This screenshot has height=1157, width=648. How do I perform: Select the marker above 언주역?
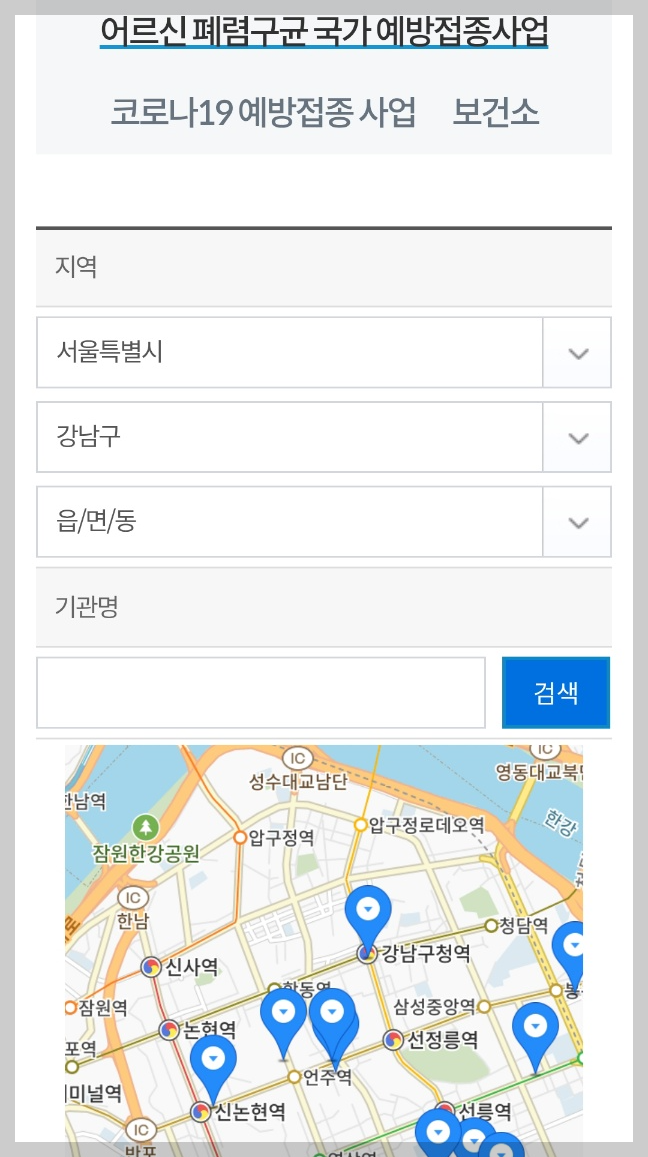333,1012
